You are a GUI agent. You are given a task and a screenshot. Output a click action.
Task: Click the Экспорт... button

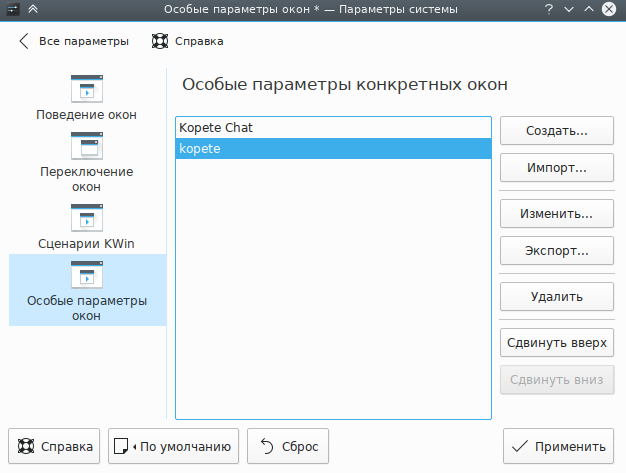pos(556,250)
